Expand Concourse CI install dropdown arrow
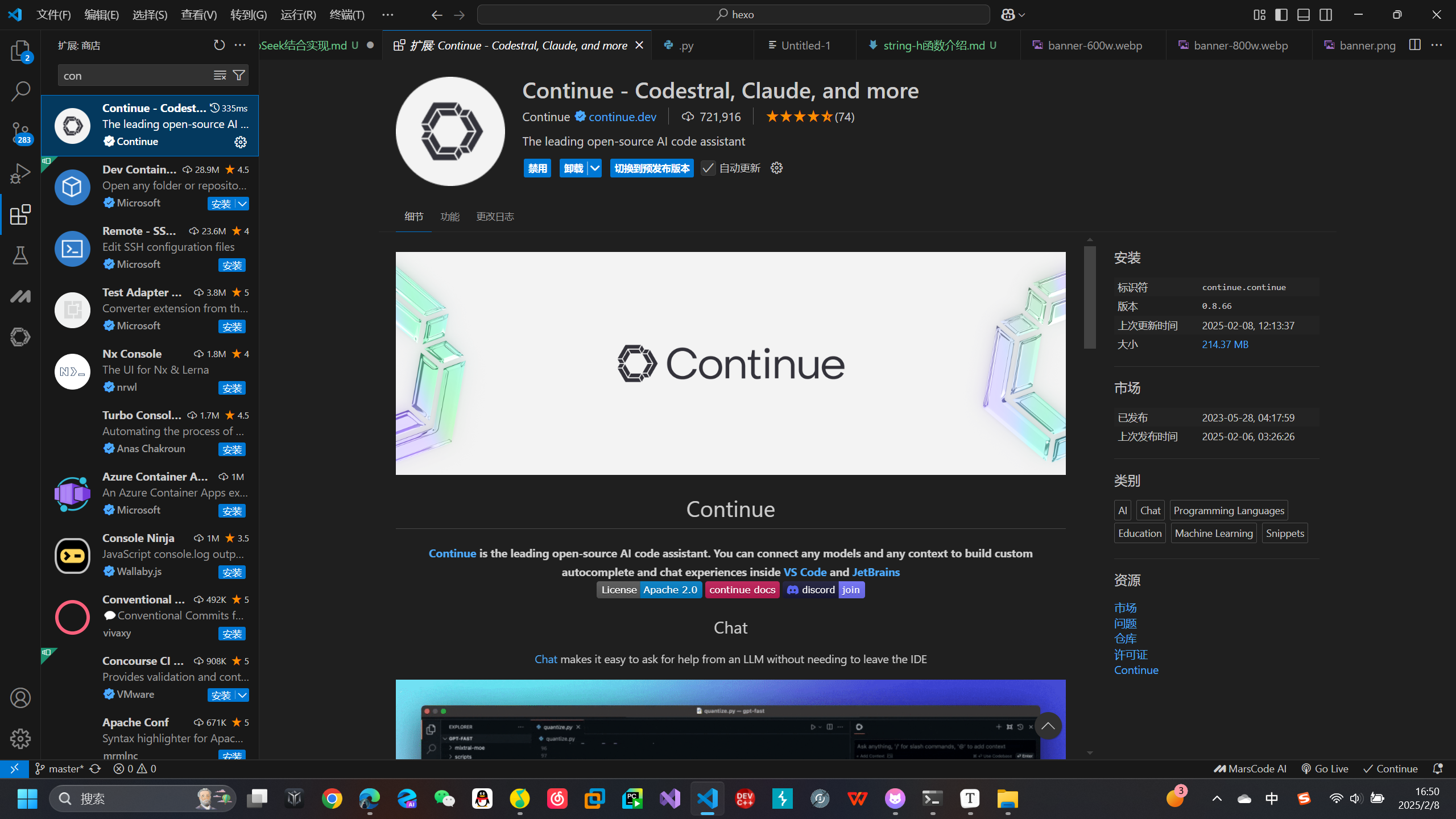The height and width of the screenshot is (819, 1456). click(x=242, y=695)
